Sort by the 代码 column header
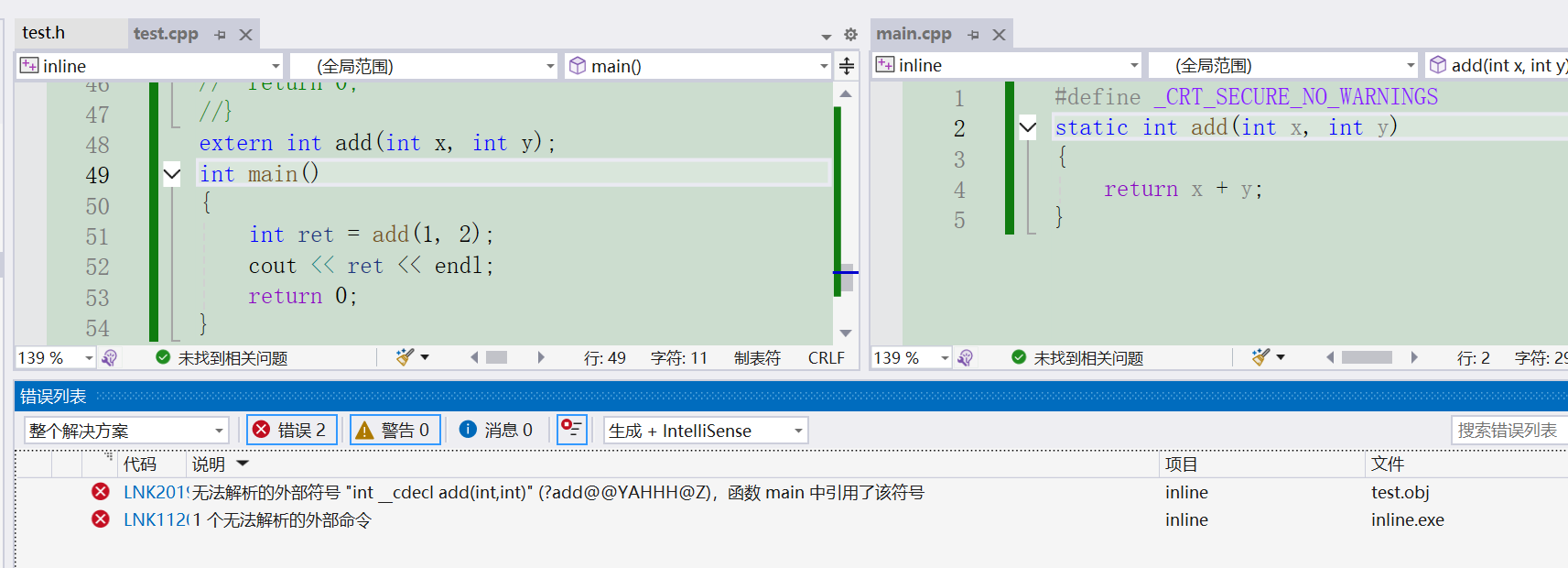Image resolution: width=1568 pixels, height=568 pixels. (140, 464)
